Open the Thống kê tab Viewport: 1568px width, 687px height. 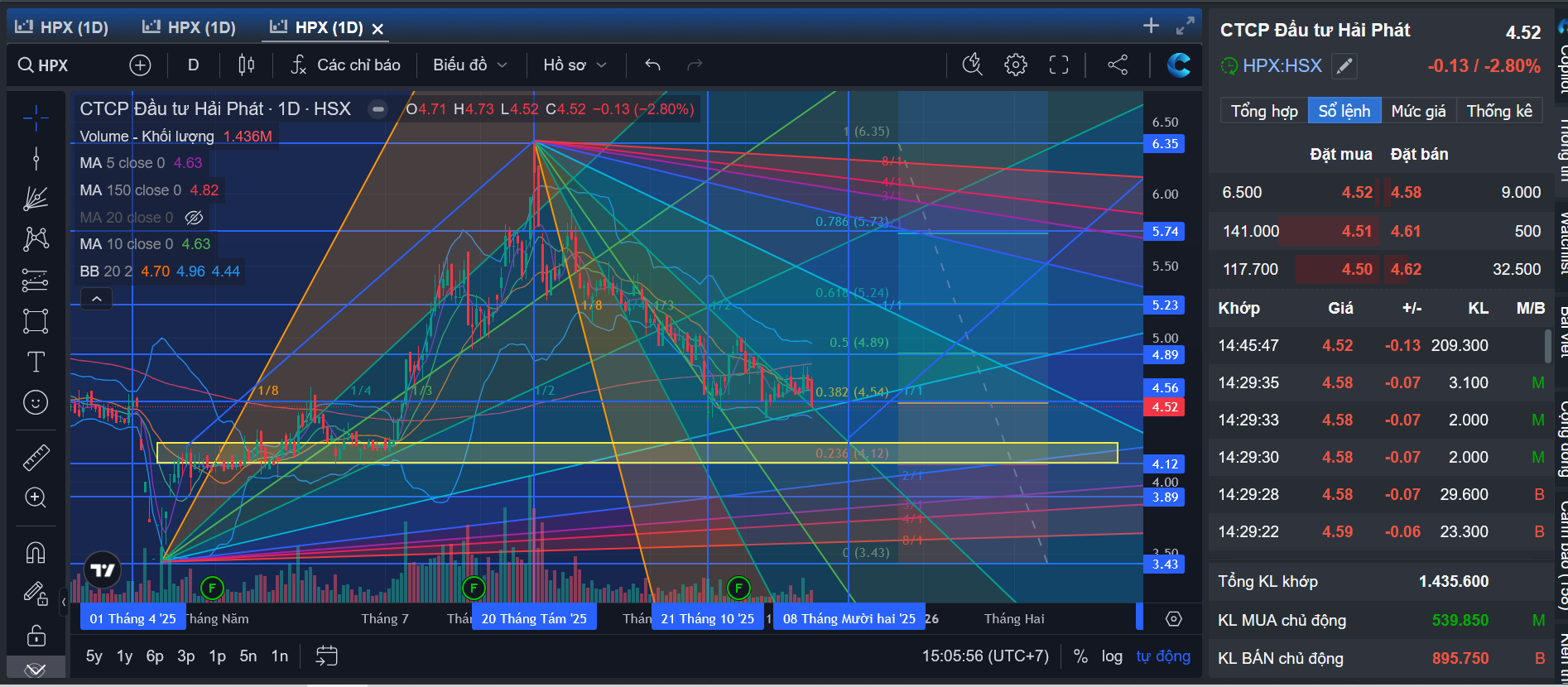pos(1499,111)
